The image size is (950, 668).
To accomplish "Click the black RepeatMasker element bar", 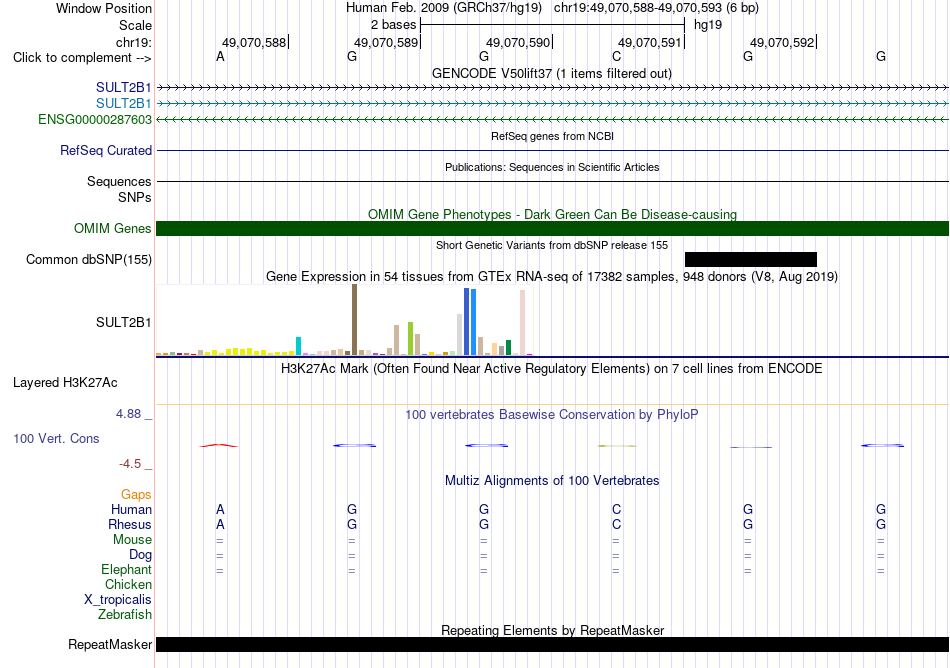I will coord(552,644).
